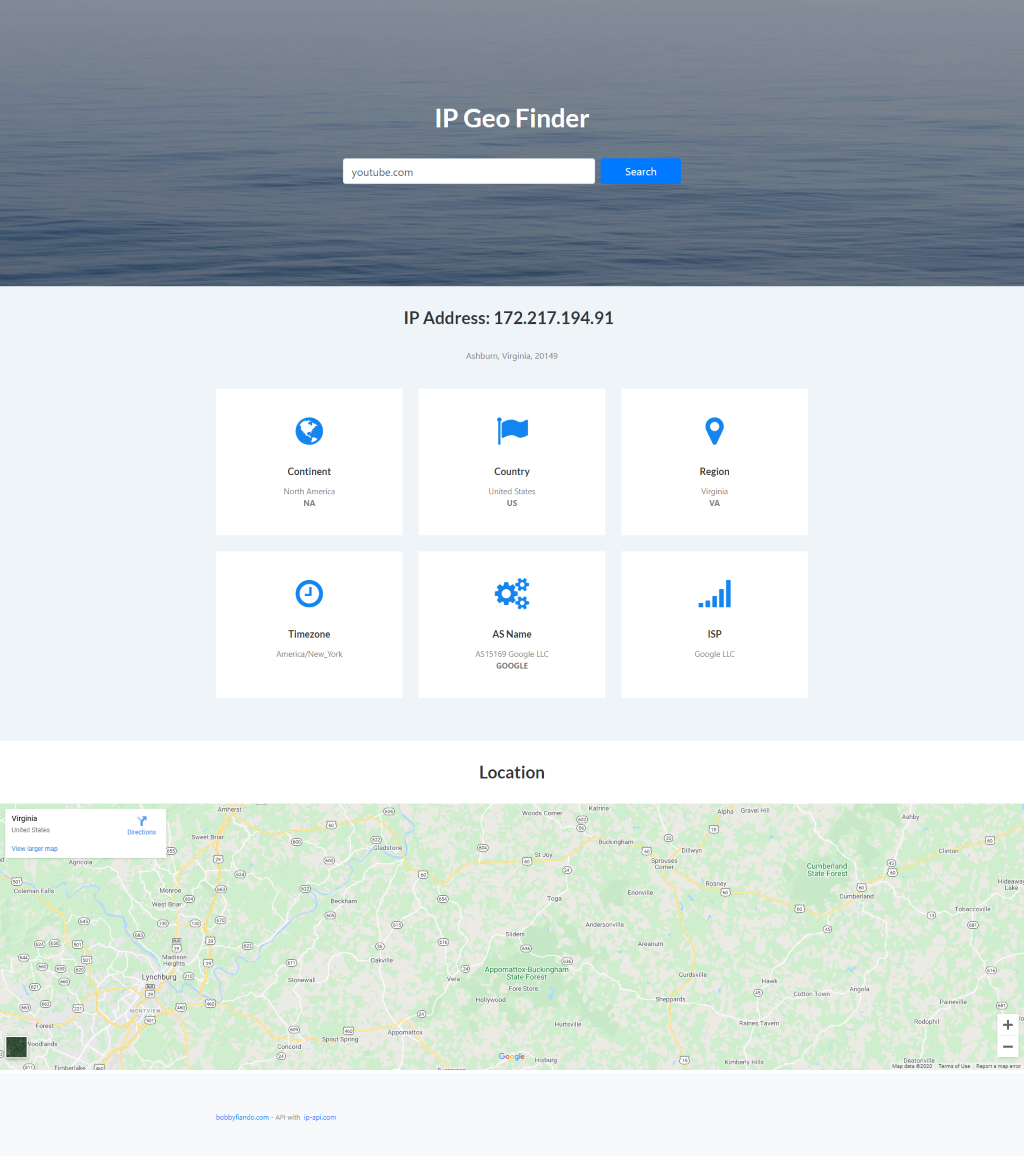Click the Timezone card title
The width and height of the screenshot is (1024, 1156).
tap(309, 634)
